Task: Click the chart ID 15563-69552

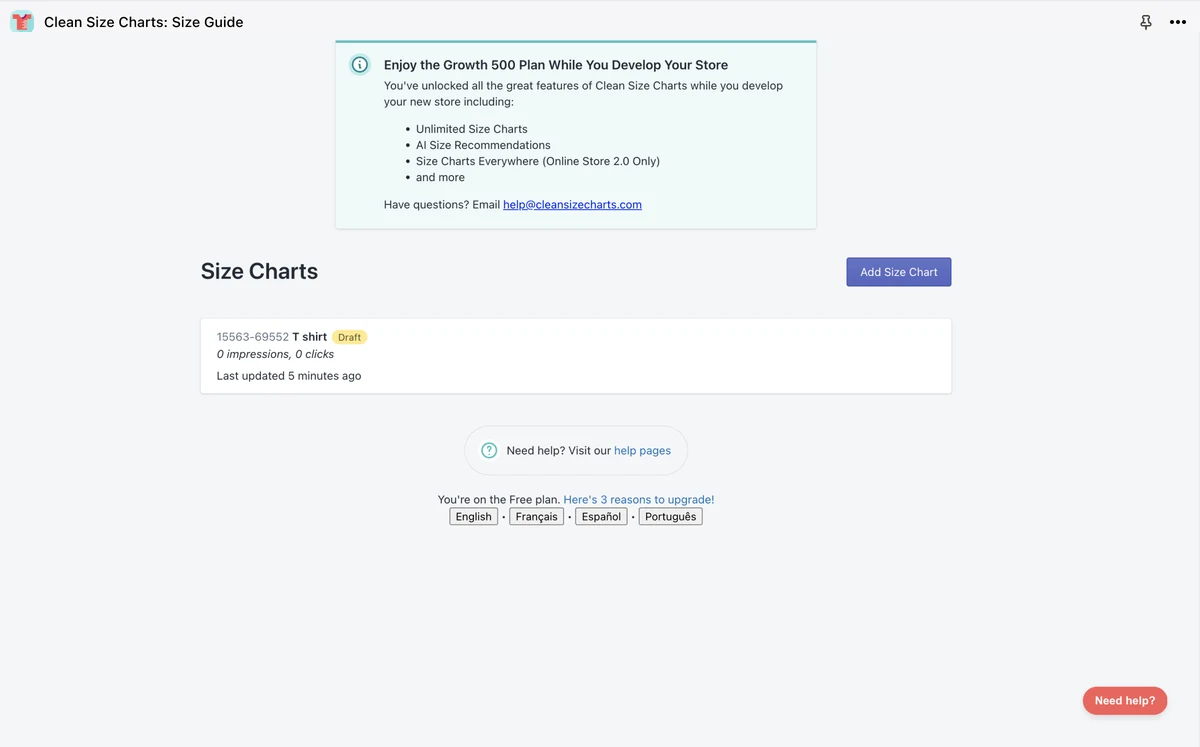Action: tap(253, 337)
